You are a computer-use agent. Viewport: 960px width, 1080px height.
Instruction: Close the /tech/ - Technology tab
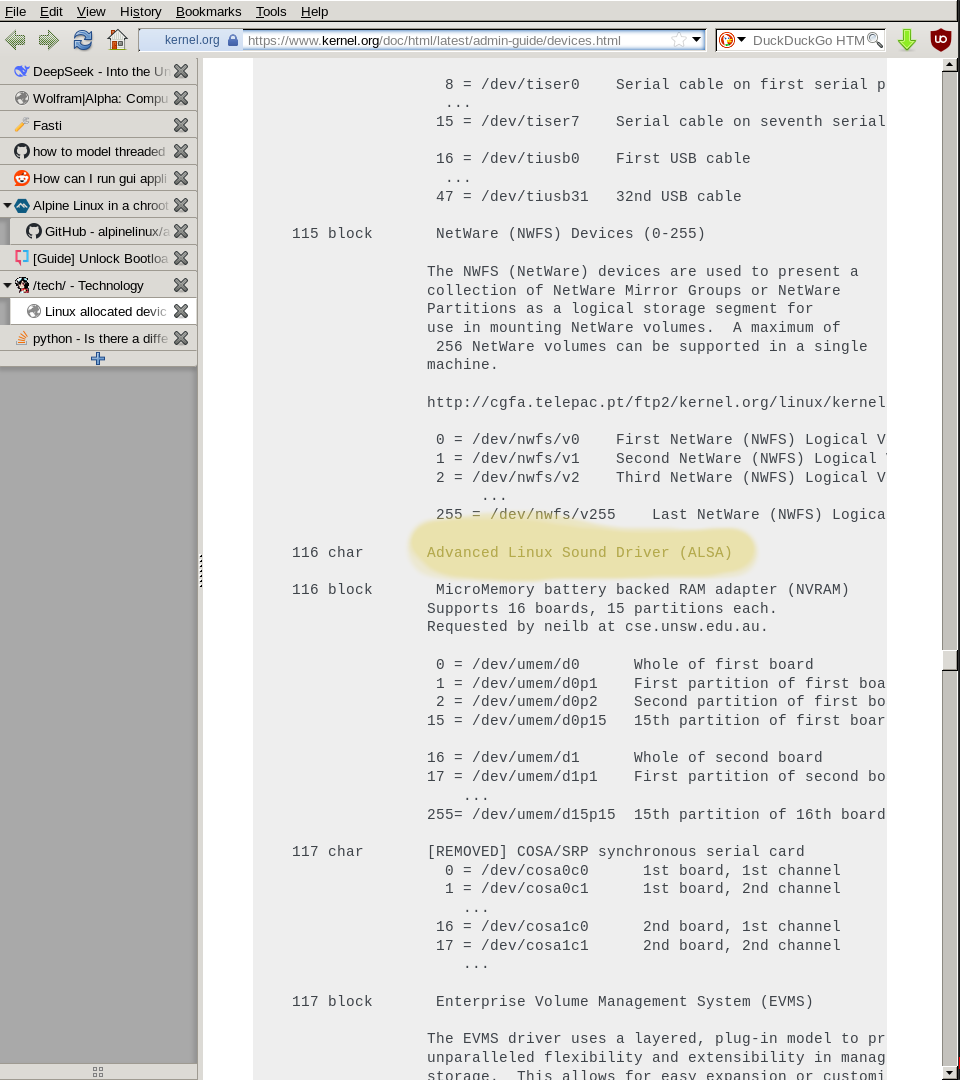tap(181, 285)
